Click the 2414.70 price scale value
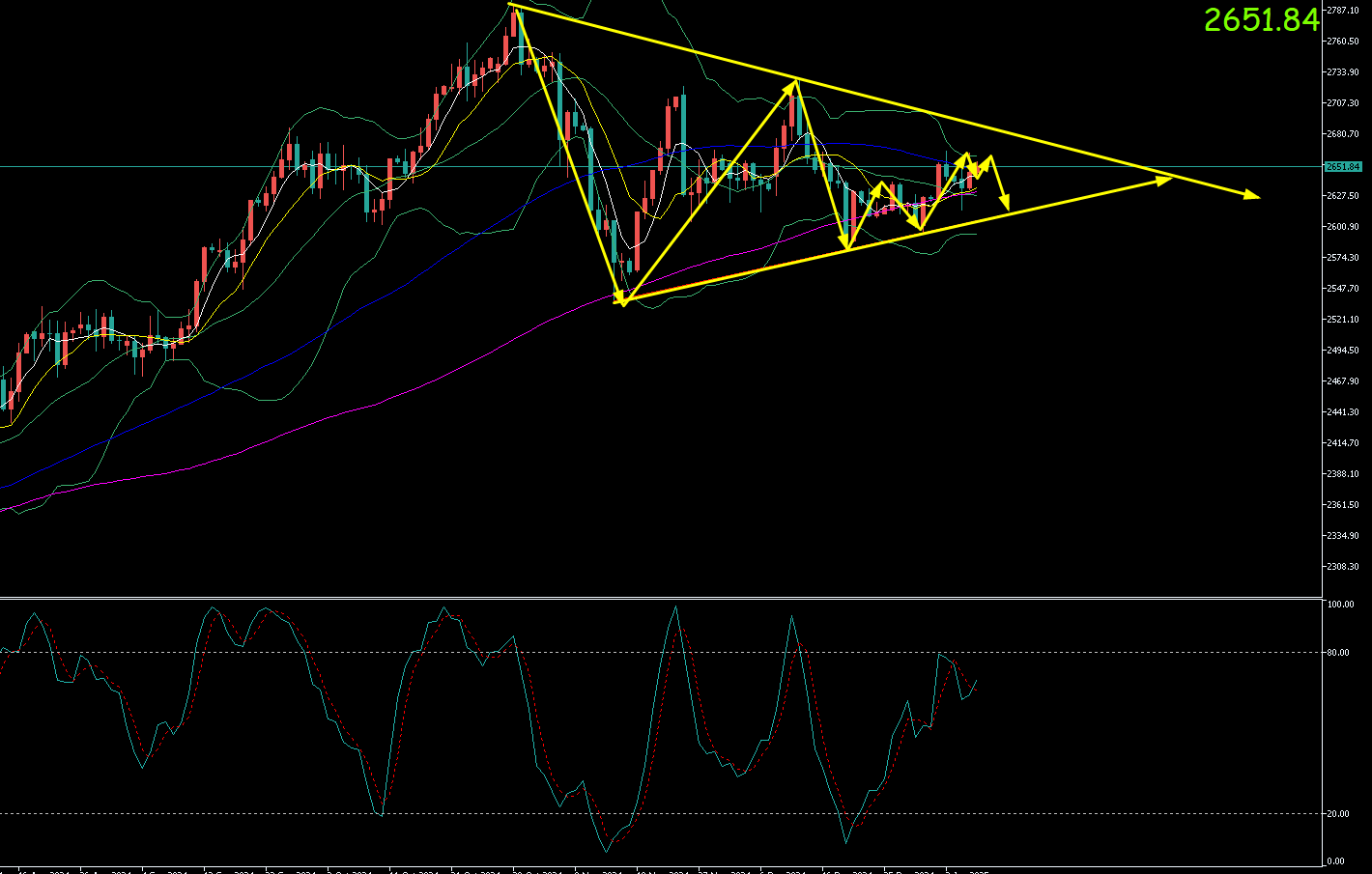This screenshot has height=874, width=1372. pyautogui.click(x=1343, y=443)
